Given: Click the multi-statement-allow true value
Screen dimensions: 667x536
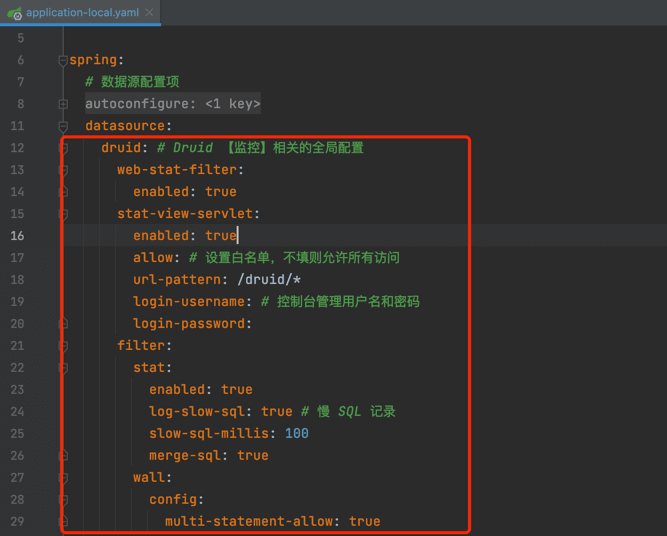Looking at the screenshot, I should point(364,522).
